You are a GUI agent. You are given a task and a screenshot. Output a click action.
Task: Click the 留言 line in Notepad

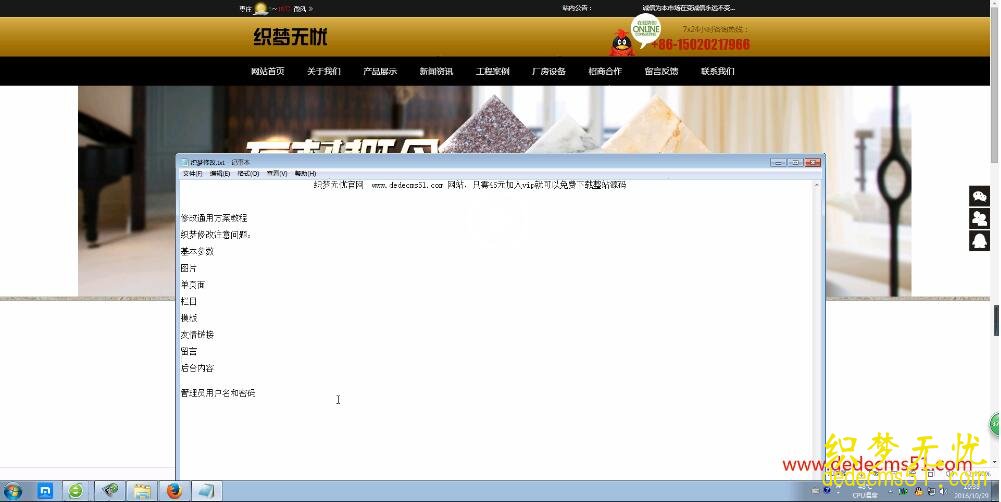point(189,351)
